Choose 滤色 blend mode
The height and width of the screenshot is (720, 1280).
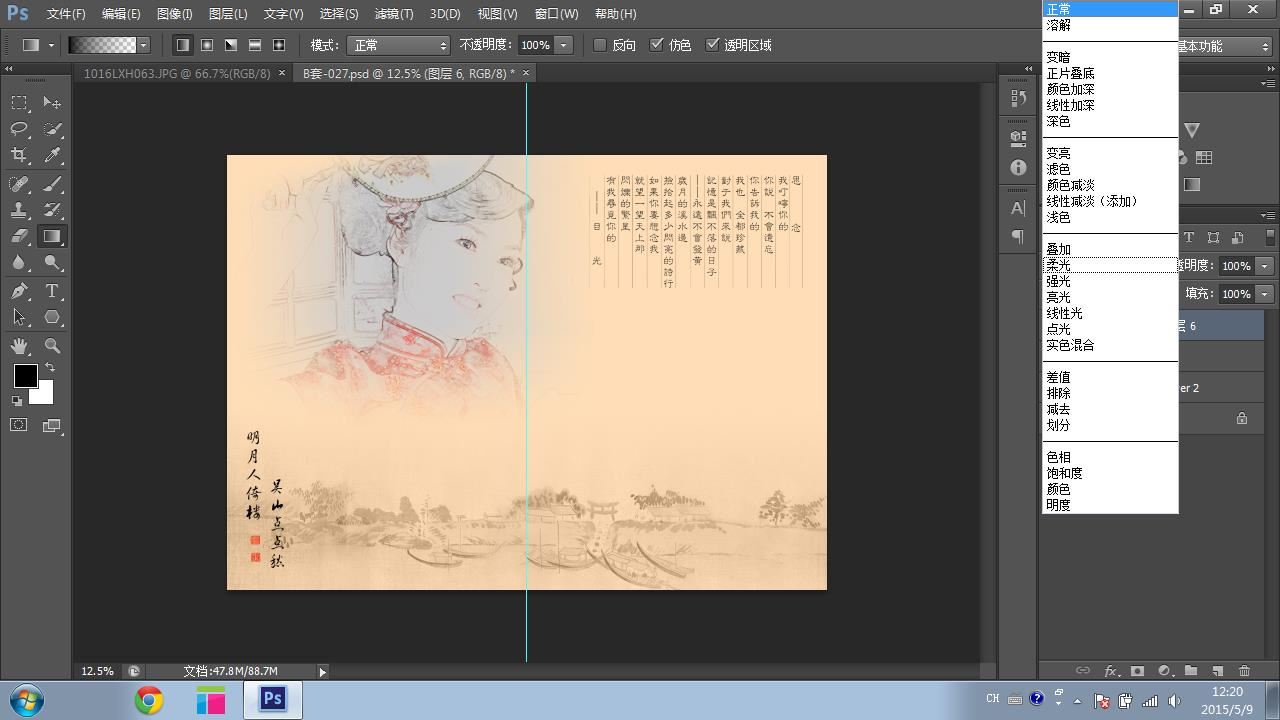tap(1058, 169)
